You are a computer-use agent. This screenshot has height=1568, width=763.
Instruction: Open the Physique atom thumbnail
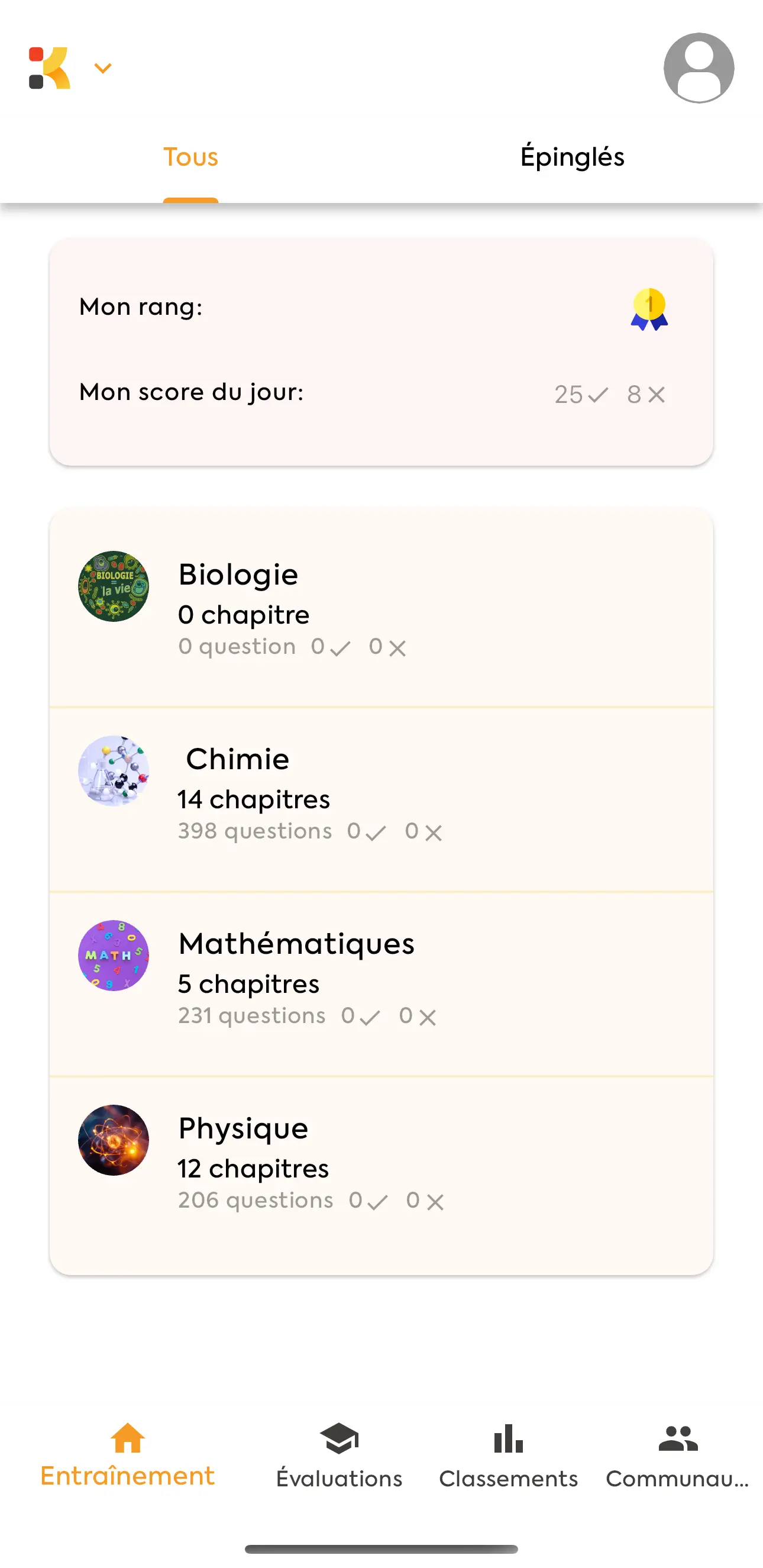[114, 1140]
